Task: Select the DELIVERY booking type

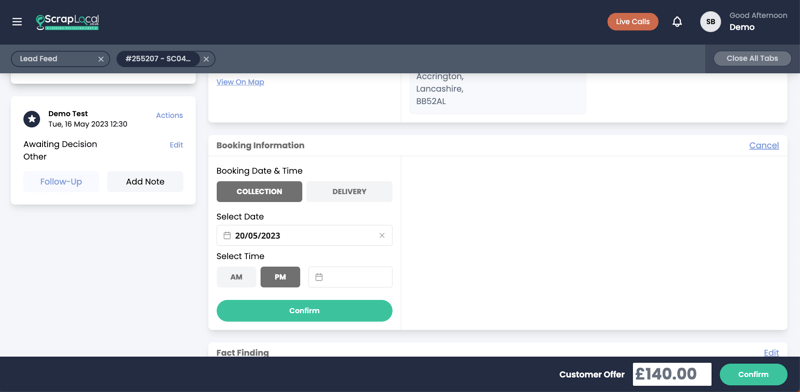Action: [x=349, y=192]
